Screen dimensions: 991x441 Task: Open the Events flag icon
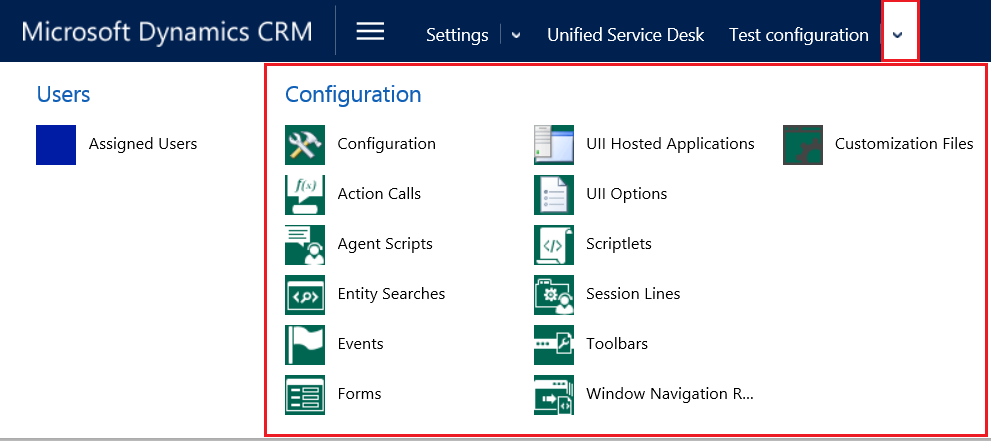[305, 344]
